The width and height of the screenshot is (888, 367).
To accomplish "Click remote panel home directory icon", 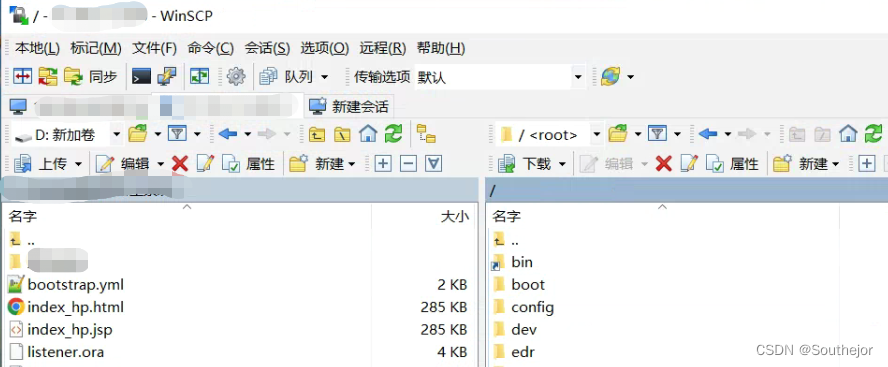I will [x=848, y=134].
